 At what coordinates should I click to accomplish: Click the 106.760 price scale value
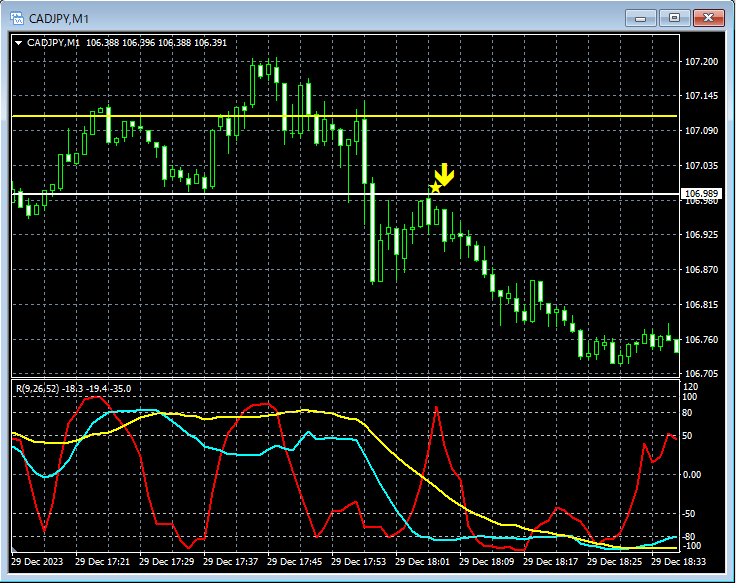tap(701, 339)
